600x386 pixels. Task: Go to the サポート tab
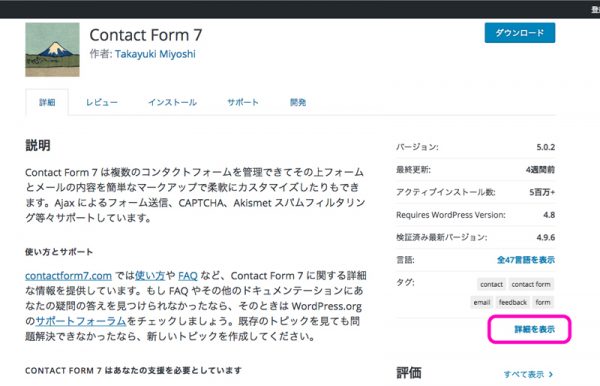point(243,102)
